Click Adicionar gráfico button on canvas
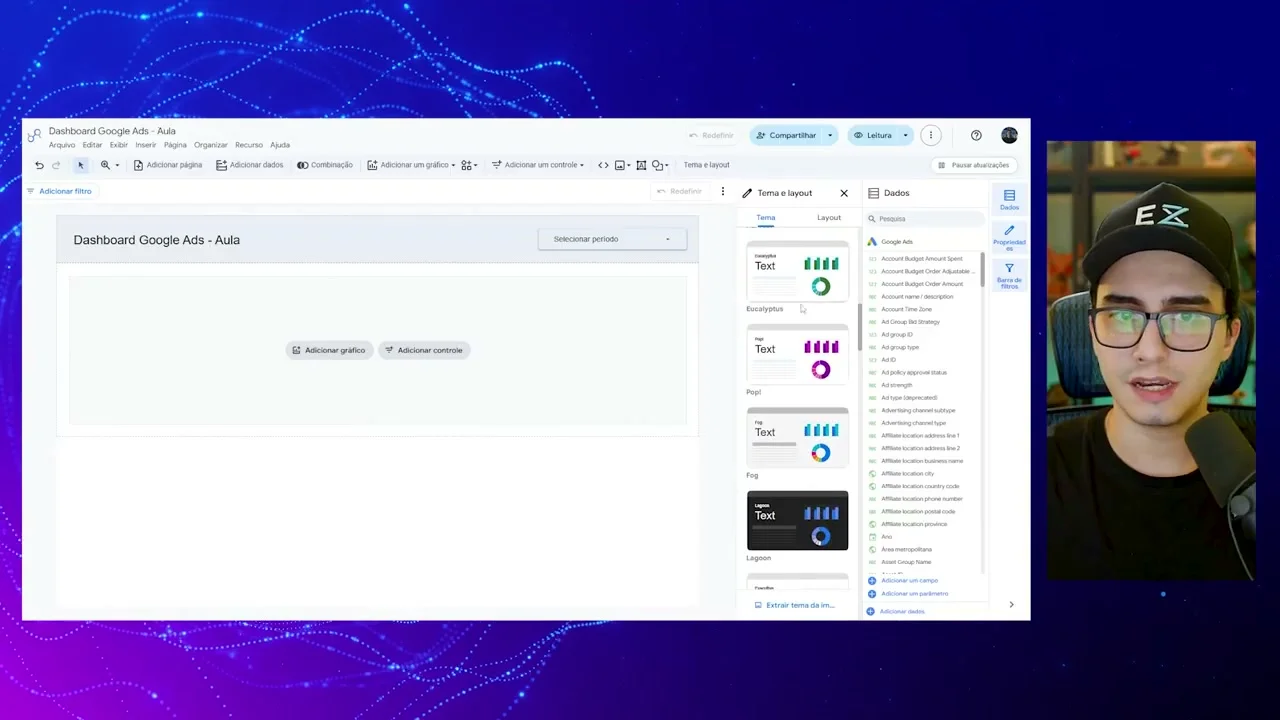The width and height of the screenshot is (1280, 720). point(329,350)
